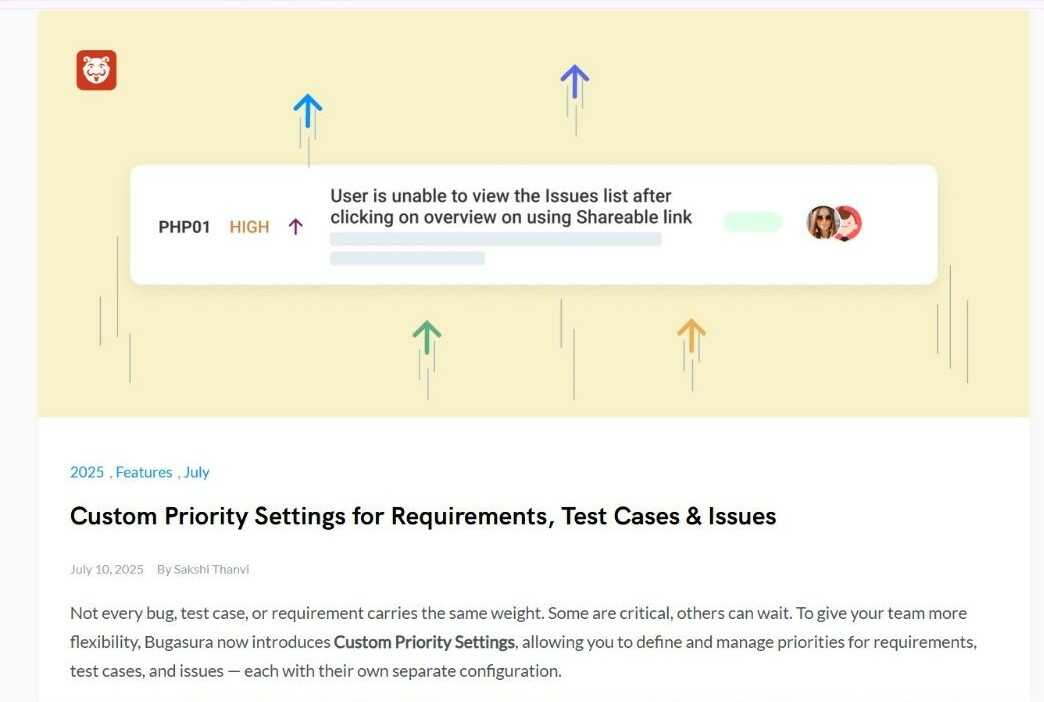Image resolution: width=1044 pixels, height=702 pixels.
Task: Click the woman's avatar on issue card
Action: point(822,223)
